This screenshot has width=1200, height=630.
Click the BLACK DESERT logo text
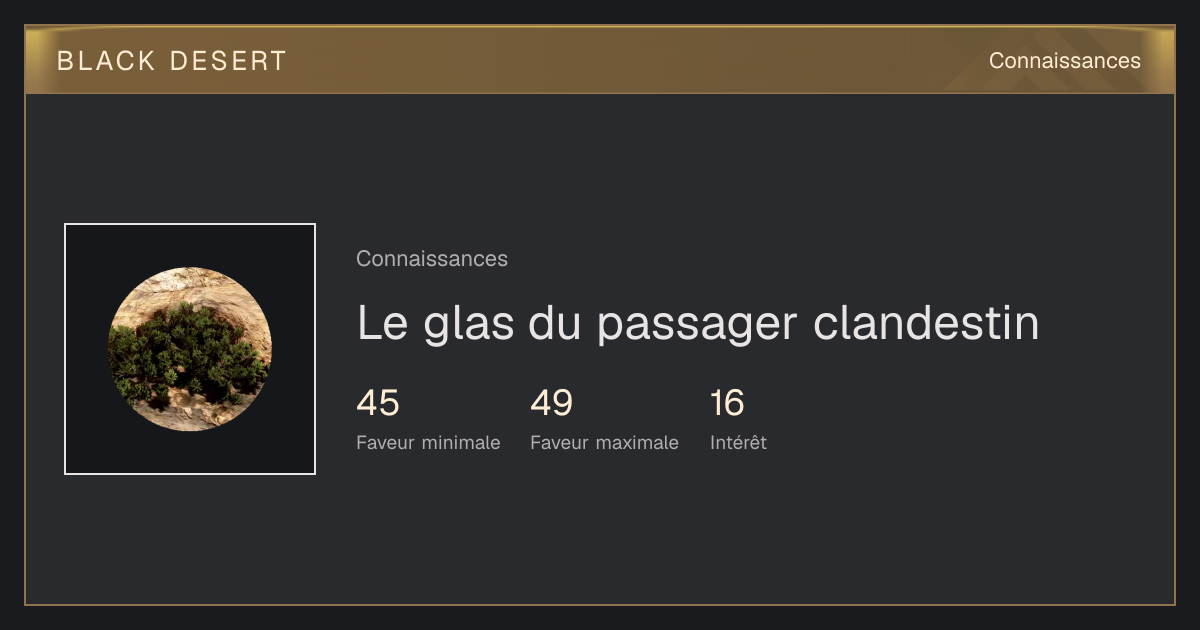172,61
